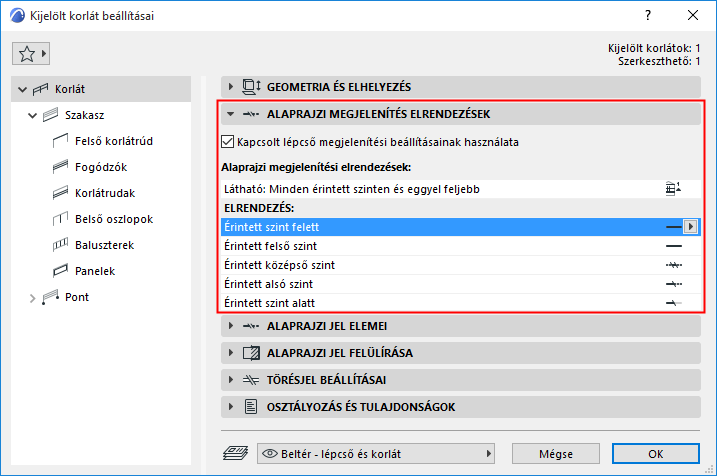717x476 pixels.
Task: Expand the Törésjel beállításai panel
Action: [230, 380]
